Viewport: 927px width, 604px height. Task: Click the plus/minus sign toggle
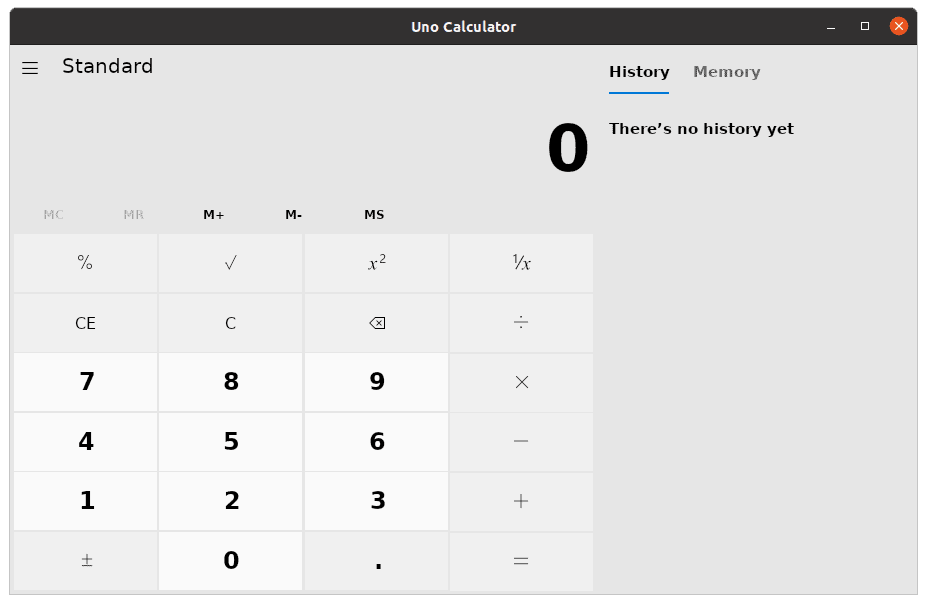[x=85, y=560]
